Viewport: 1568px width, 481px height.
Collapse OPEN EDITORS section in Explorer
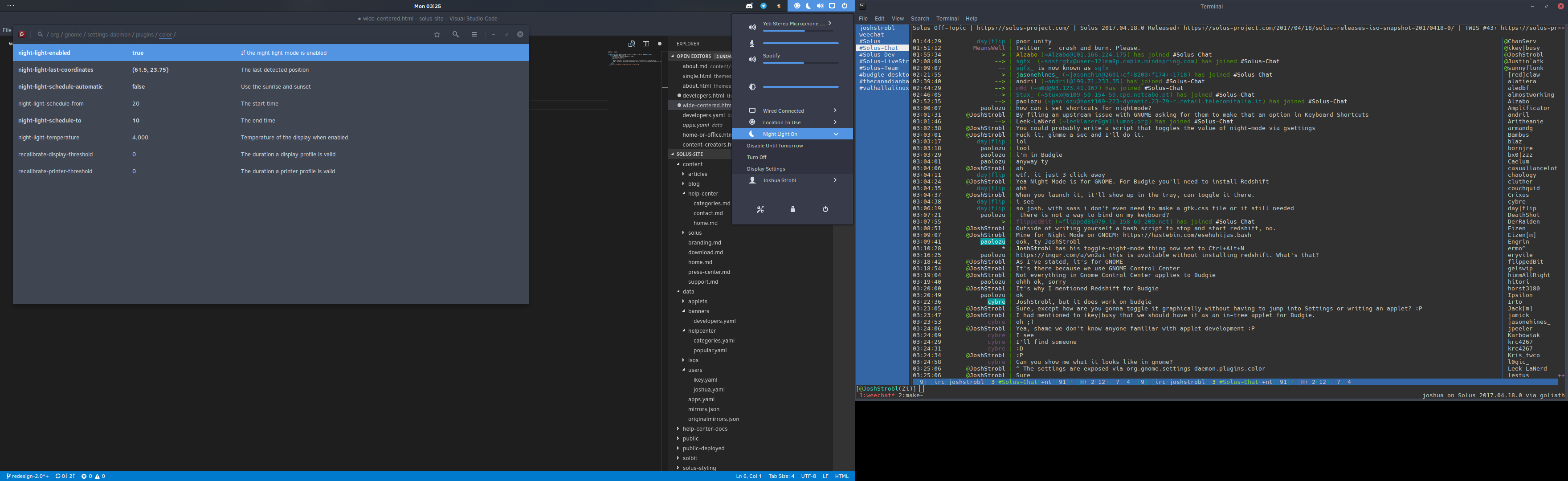point(673,56)
